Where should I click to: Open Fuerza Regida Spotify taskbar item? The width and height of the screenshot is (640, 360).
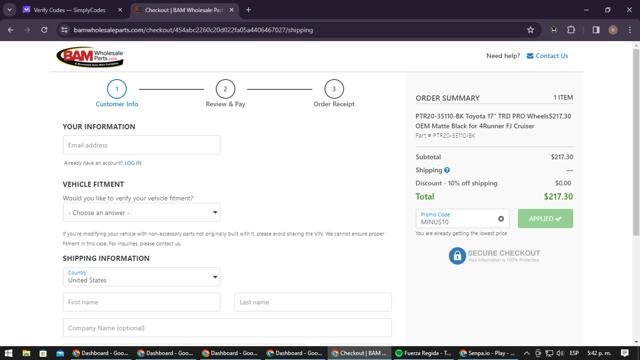[x=424, y=353]
